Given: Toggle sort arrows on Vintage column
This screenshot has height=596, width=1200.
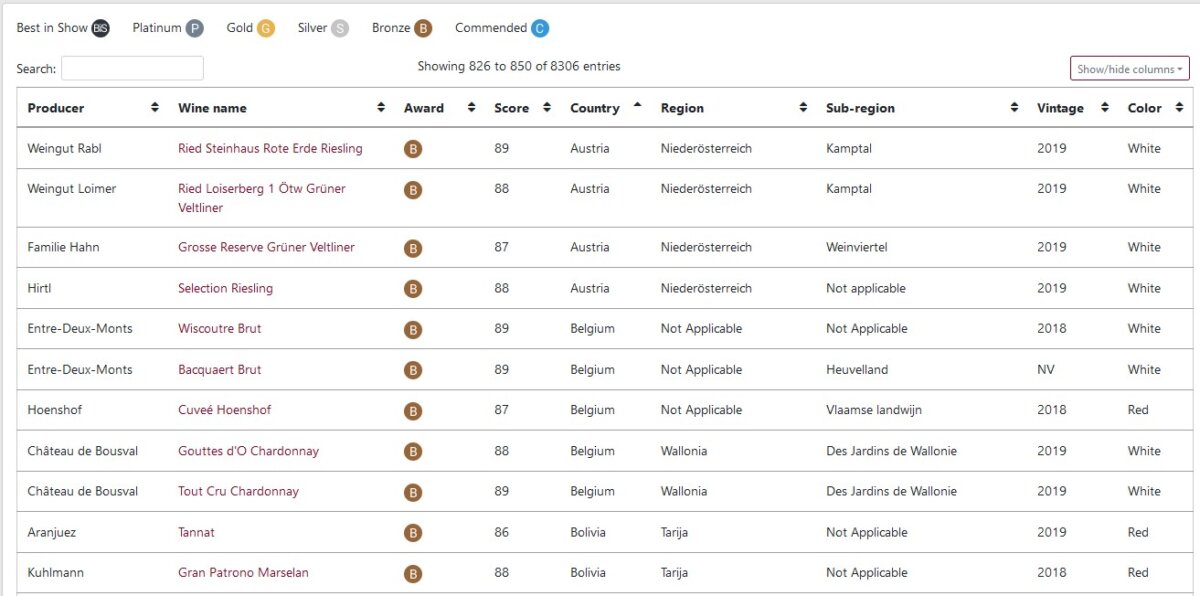Looking at the screenshot, I should (1104, 108).
